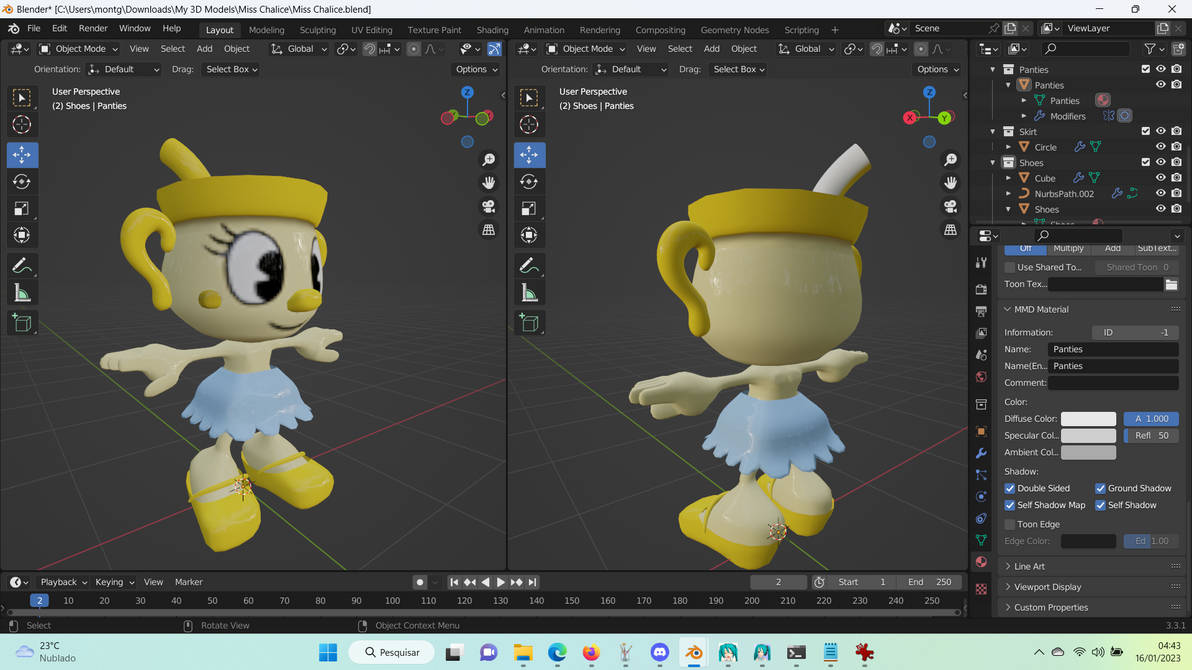The height and width of the screenshot is (670, 1192).
Task: Select the Cursor tool in left viewport
Action: pyautogui.click(x=22, y=125)
